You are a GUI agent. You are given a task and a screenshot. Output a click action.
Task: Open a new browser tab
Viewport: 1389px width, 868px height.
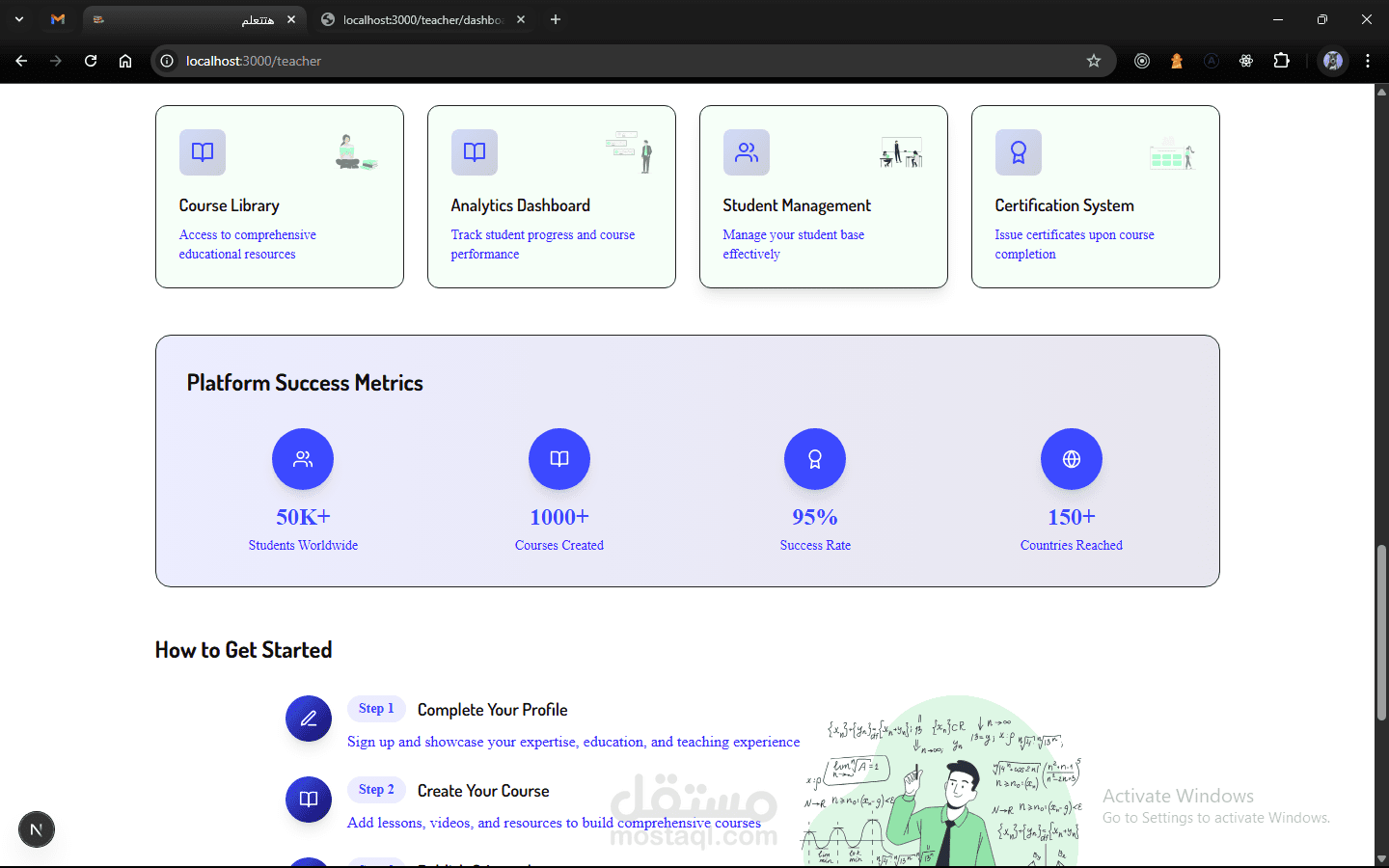tap(556, 19)
